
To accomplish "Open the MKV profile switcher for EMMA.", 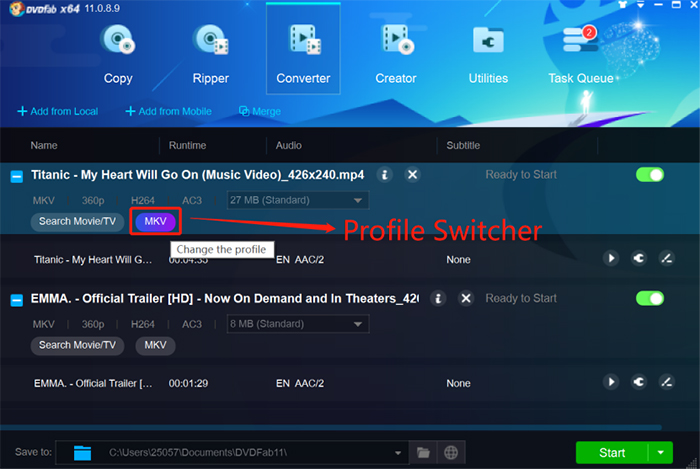I will [155, 345].
